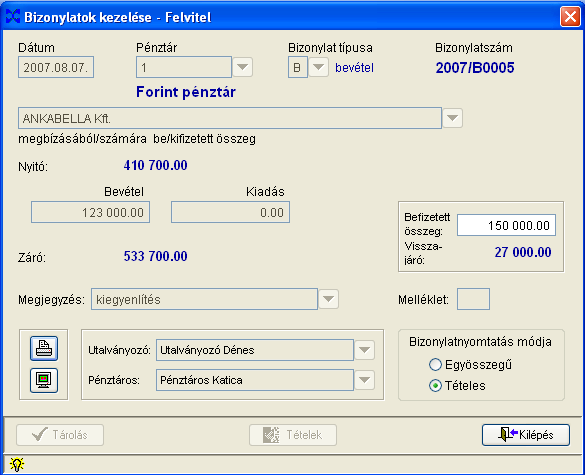Click the printer icon button
This screenshot has width=585, height=475.
[44, 349]
